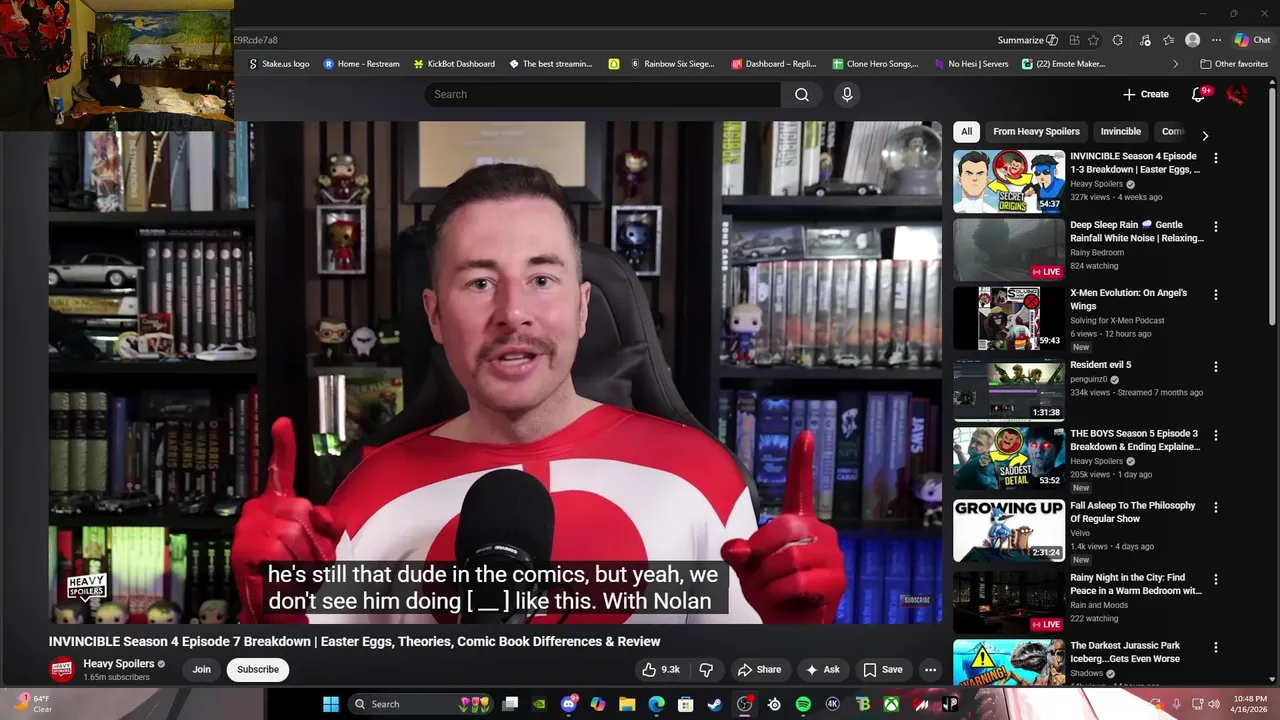Open Stake.us logo bookmark
1280x720 pixels.
[278, 64]
